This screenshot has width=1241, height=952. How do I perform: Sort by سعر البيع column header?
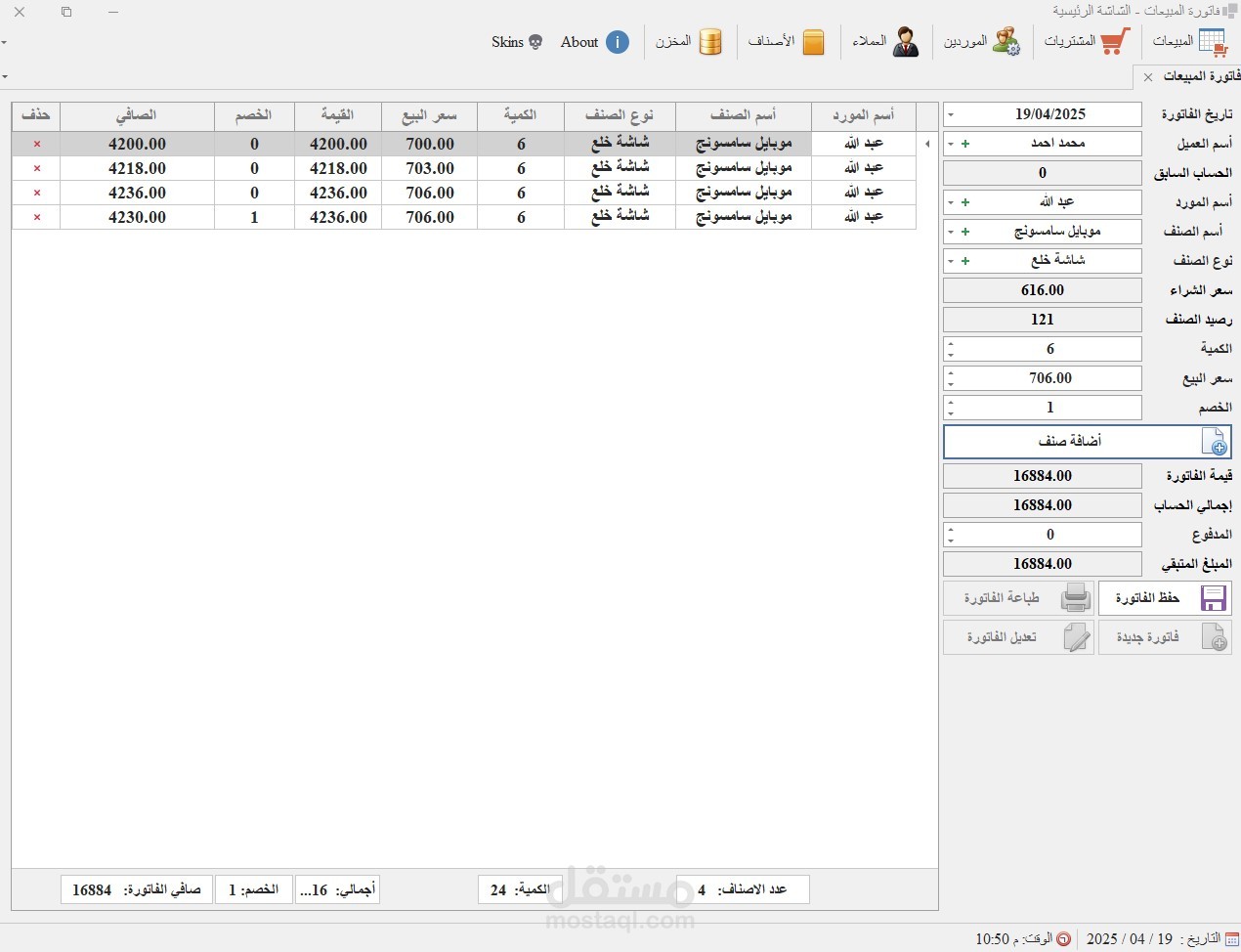click(x=430, y=116)
